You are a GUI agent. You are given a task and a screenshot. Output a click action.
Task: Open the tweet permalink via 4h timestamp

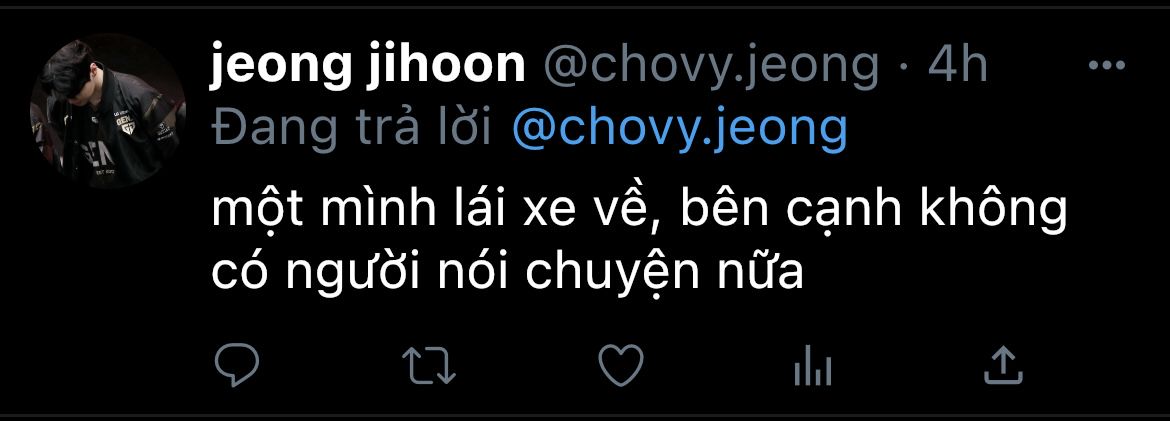click(958, 66)
